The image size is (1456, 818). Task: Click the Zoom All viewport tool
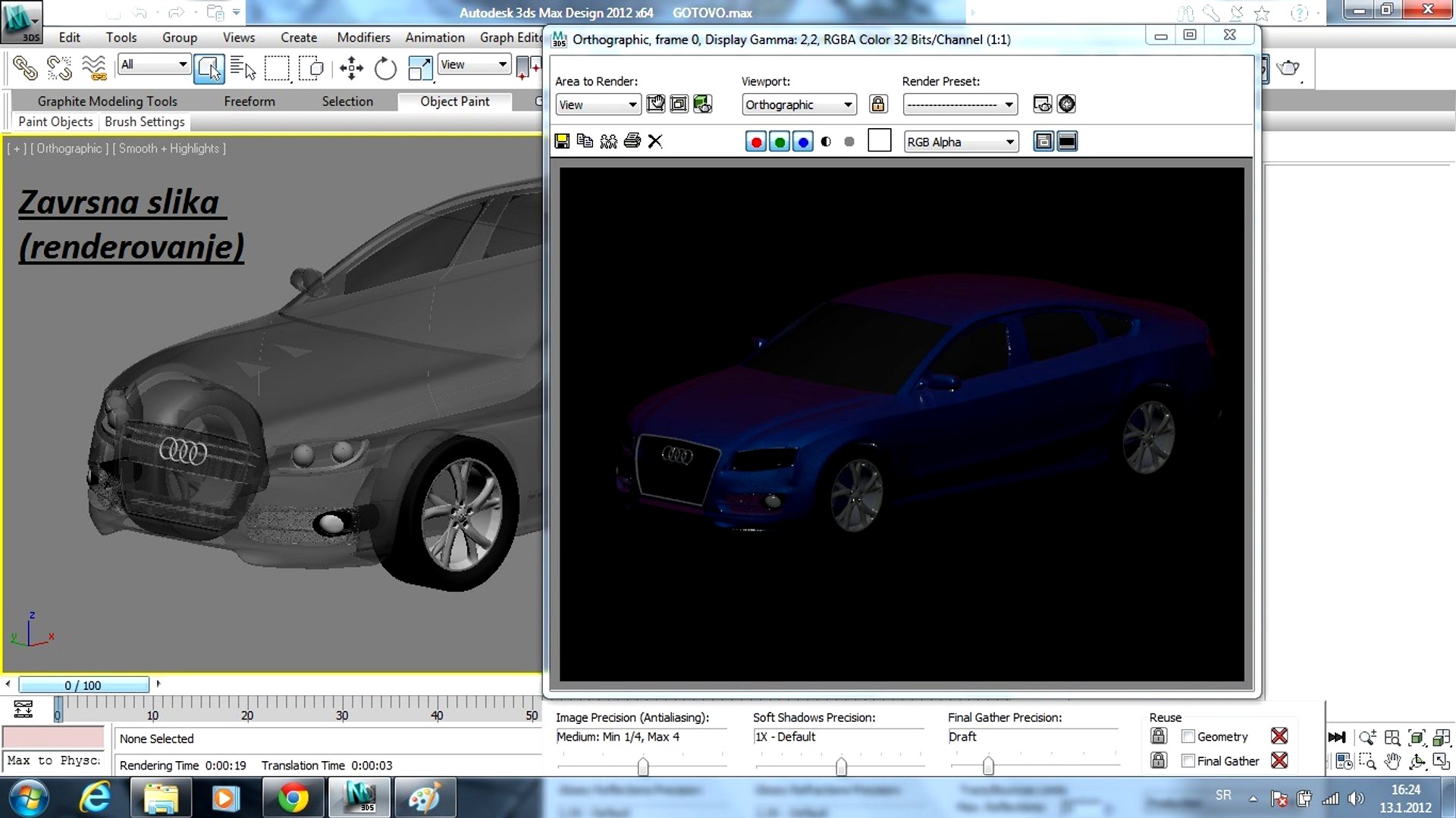pyautogui.click(x=1392, y=737)
